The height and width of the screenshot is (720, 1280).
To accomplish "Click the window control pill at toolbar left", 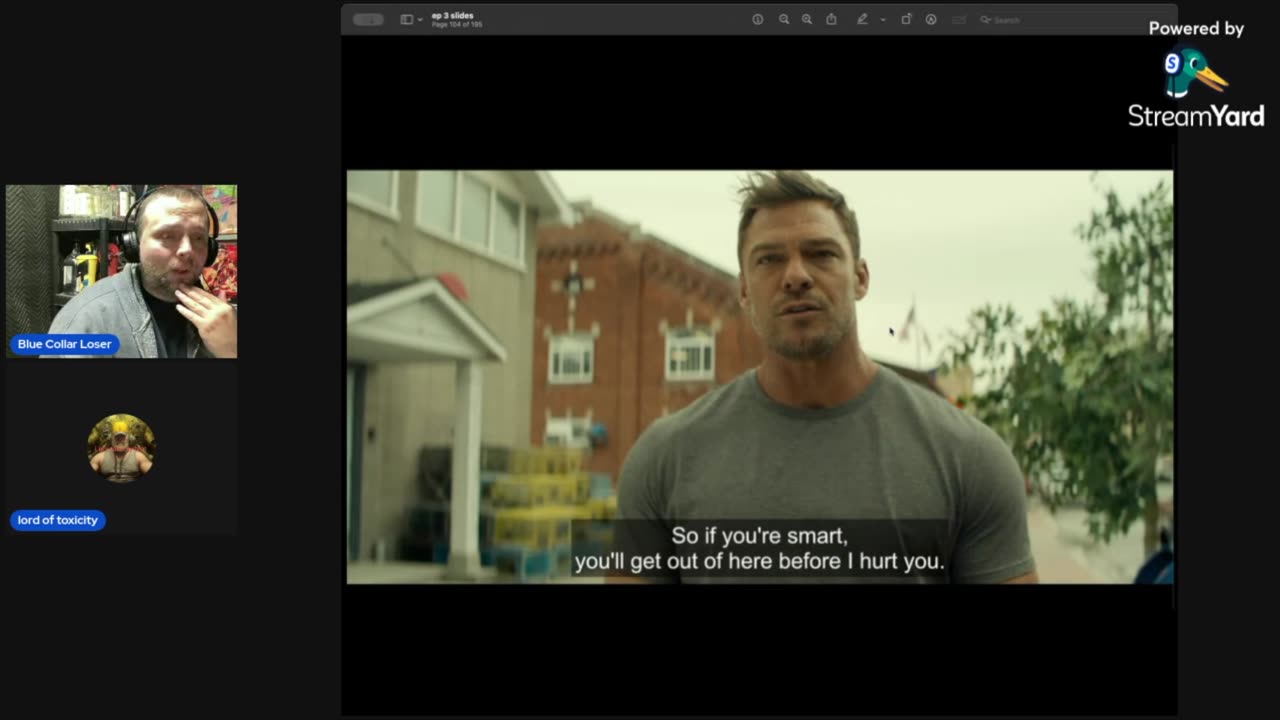I will click(368, 19).
